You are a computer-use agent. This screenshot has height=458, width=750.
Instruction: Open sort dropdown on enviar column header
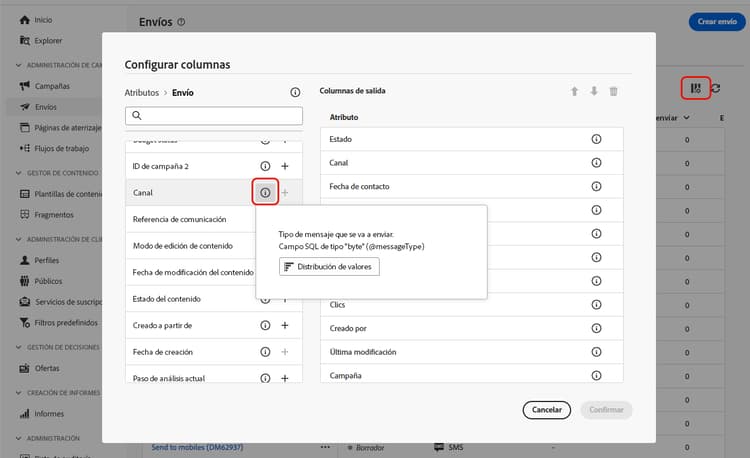[x=686, y=118]
